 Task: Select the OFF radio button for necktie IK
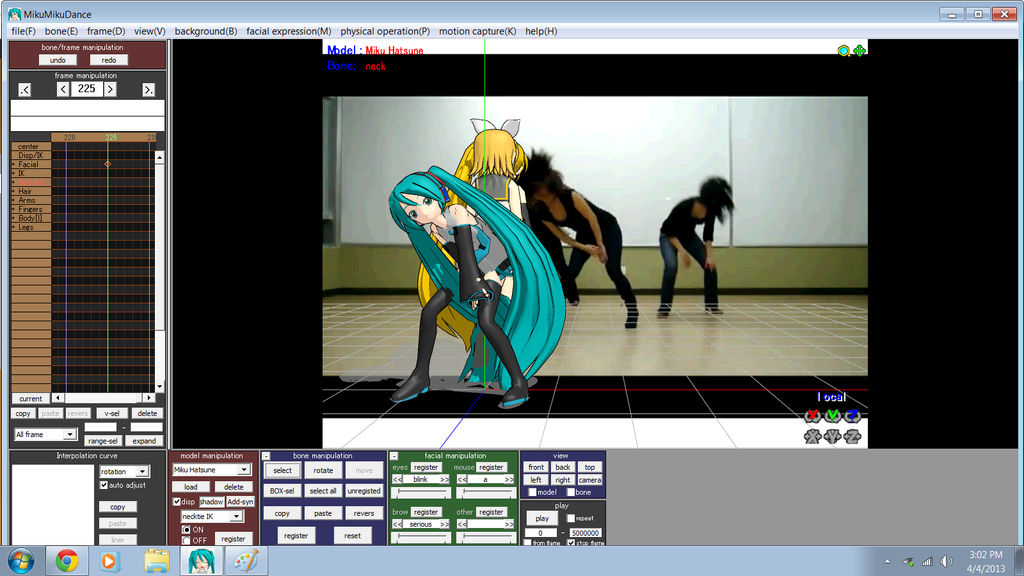pos(186,541)
